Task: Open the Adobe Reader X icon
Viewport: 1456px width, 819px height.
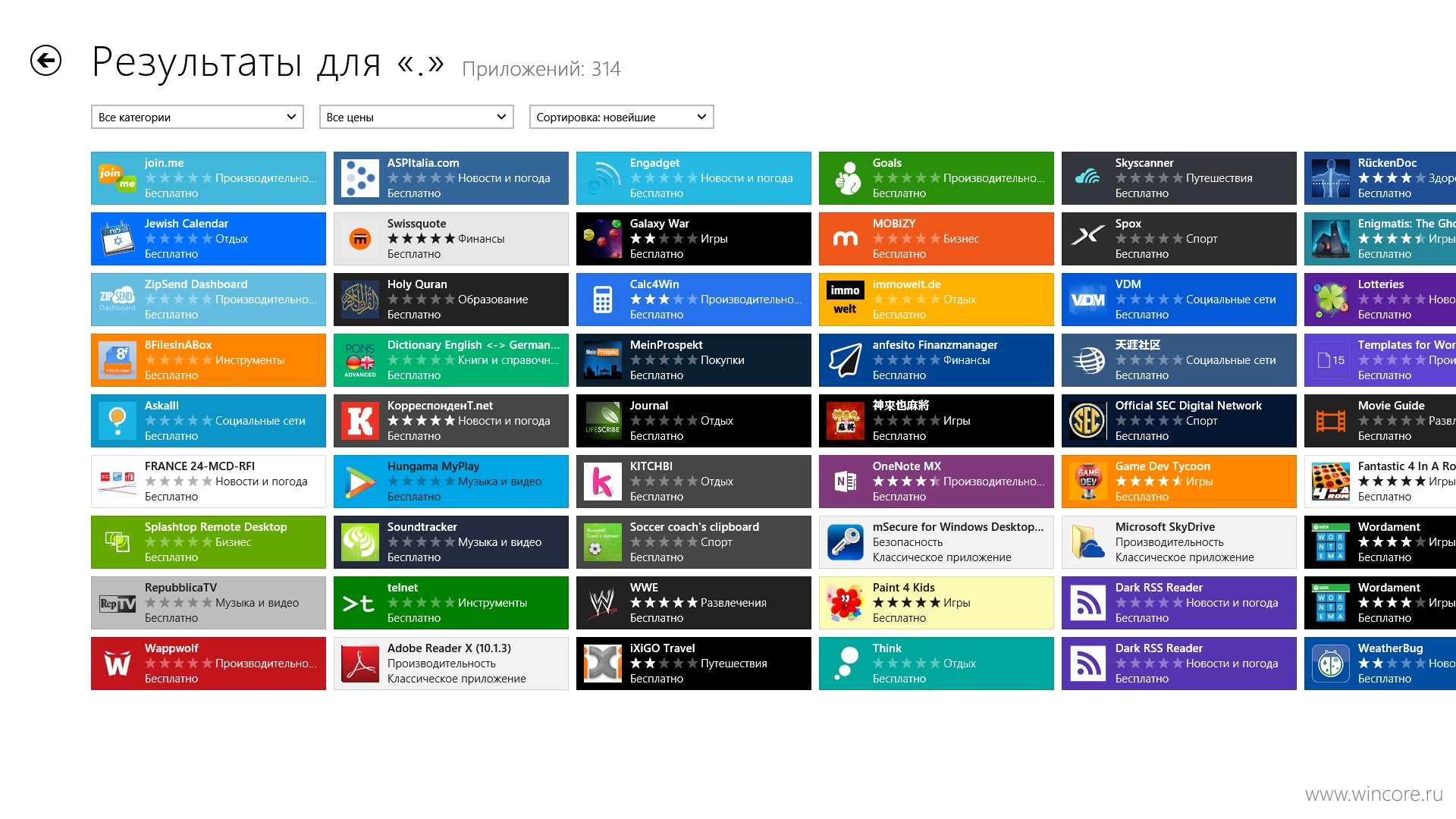Action: click(x=360, y=664)
